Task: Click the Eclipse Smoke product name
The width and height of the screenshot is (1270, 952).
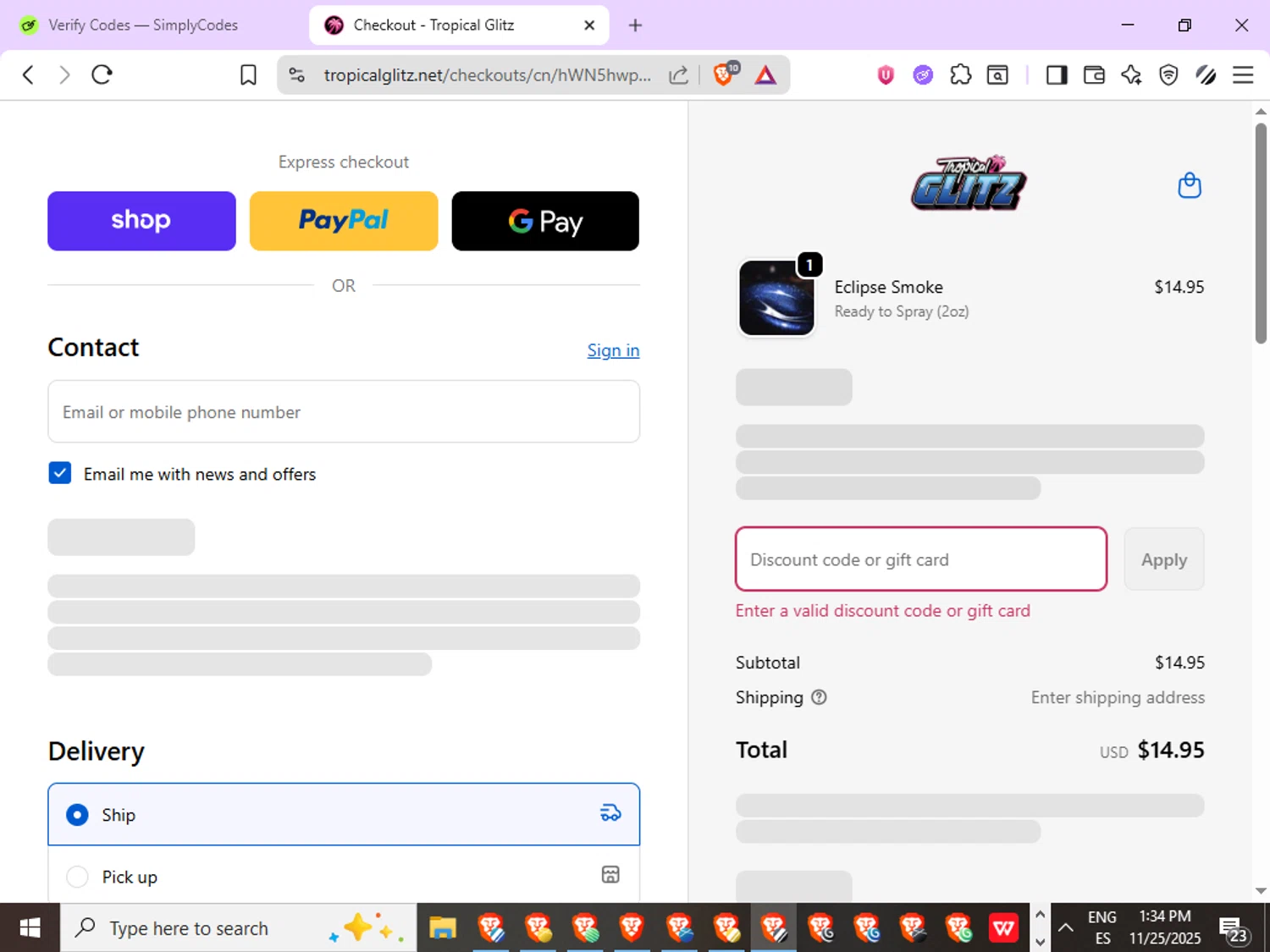Action: point(889,287)
